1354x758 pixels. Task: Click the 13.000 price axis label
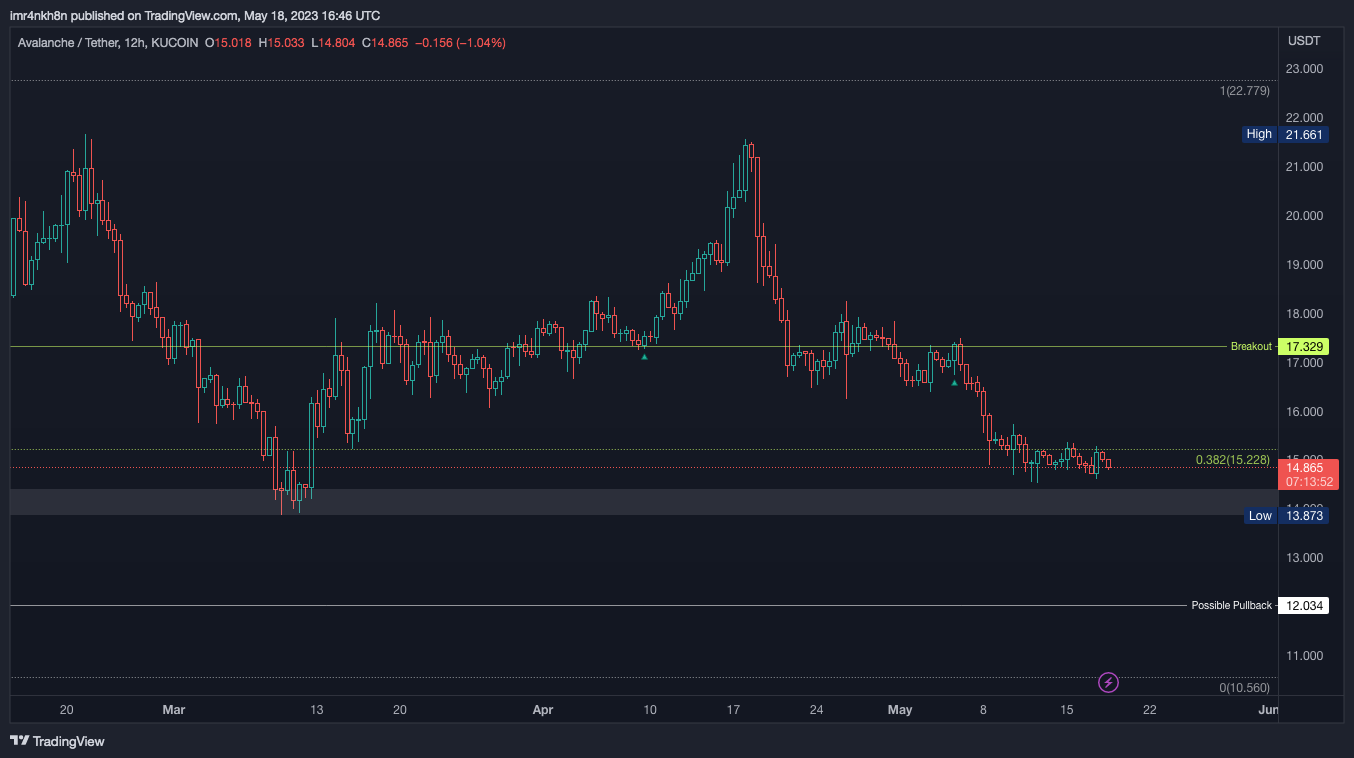tap(1305, 558)
